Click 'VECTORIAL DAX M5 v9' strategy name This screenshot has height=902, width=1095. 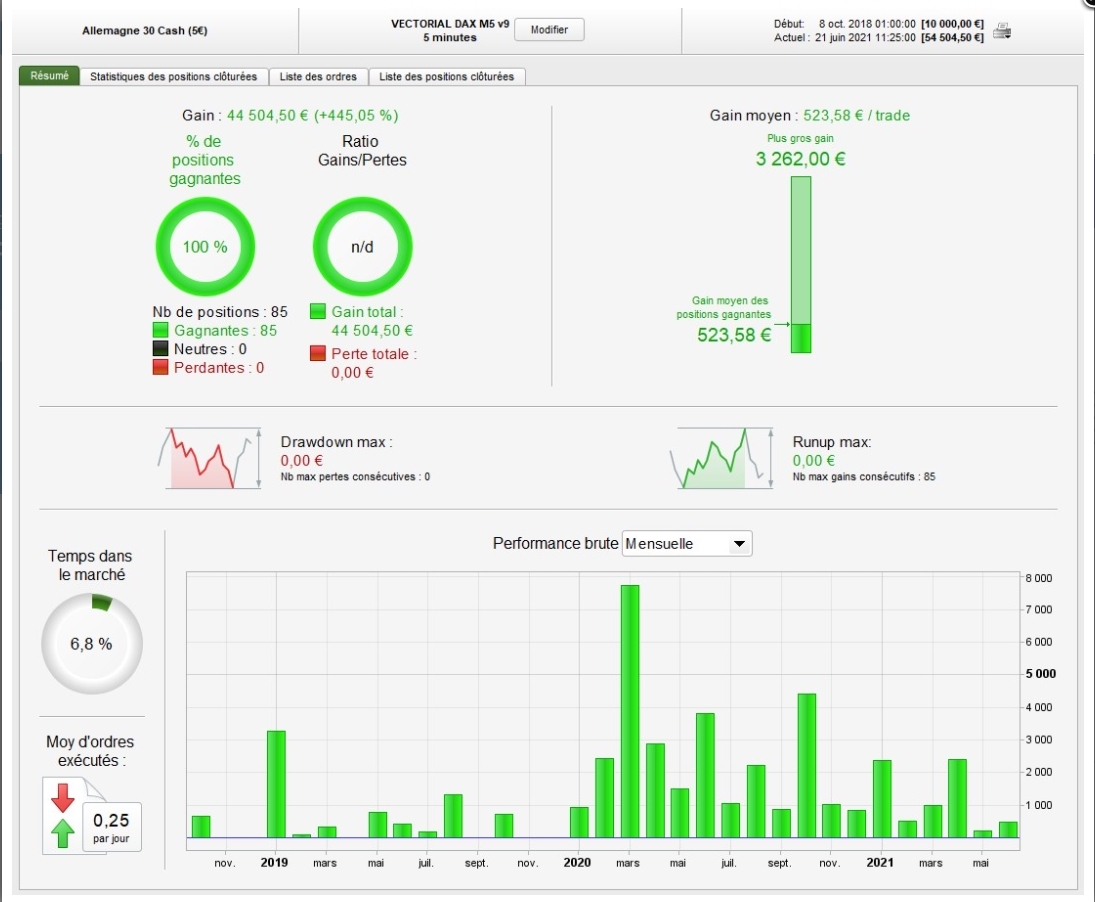point(450,24)
